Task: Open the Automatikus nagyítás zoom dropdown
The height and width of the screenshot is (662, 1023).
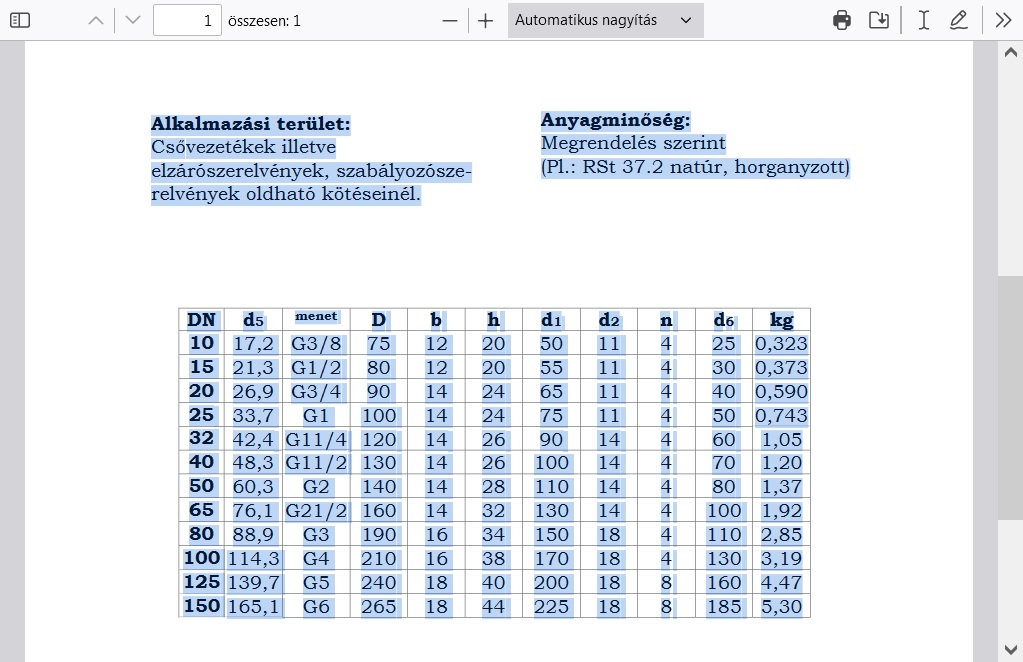Action: click(x=605, y=20)
